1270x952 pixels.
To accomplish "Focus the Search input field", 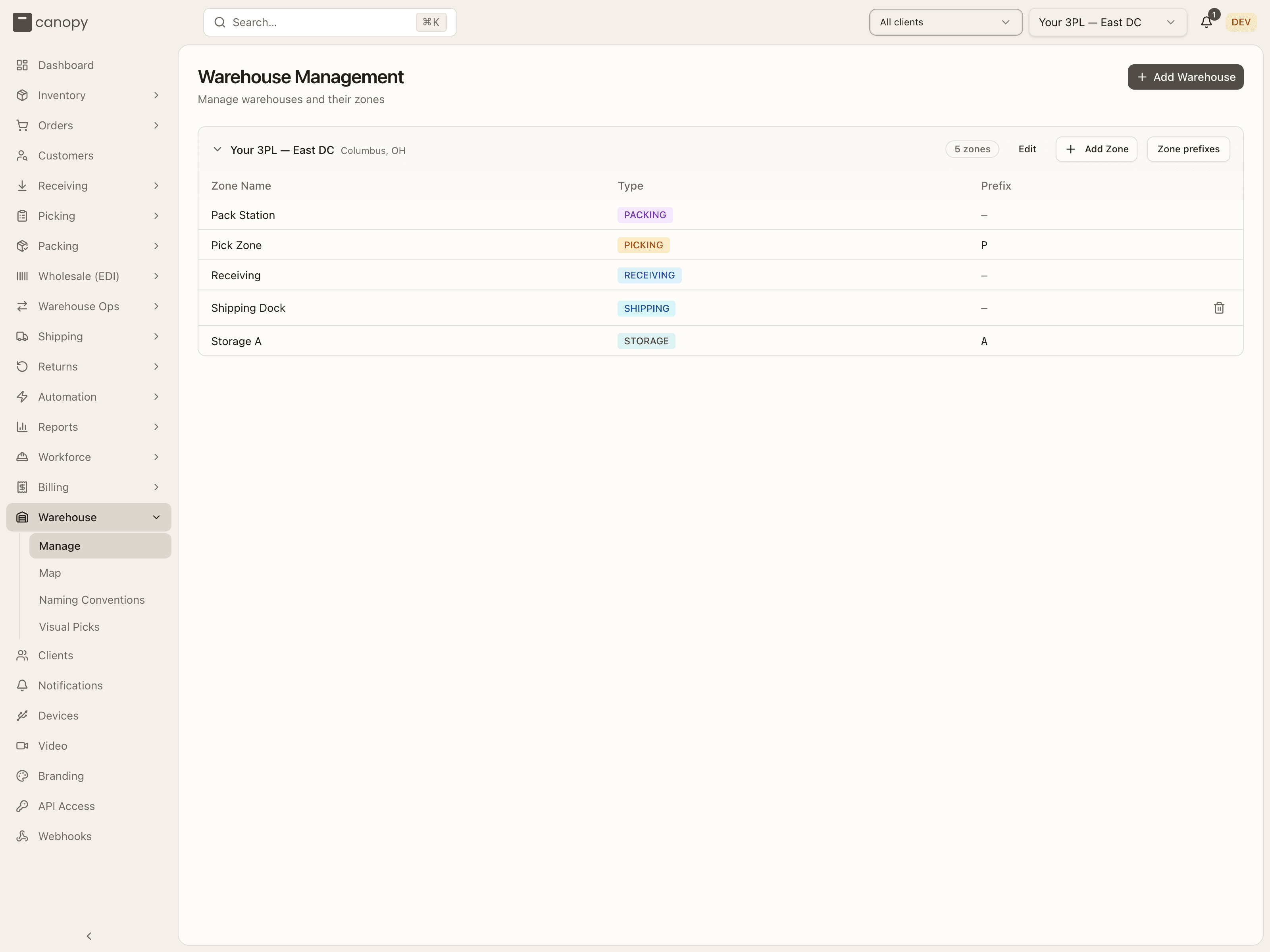I will tap(330, 22).
